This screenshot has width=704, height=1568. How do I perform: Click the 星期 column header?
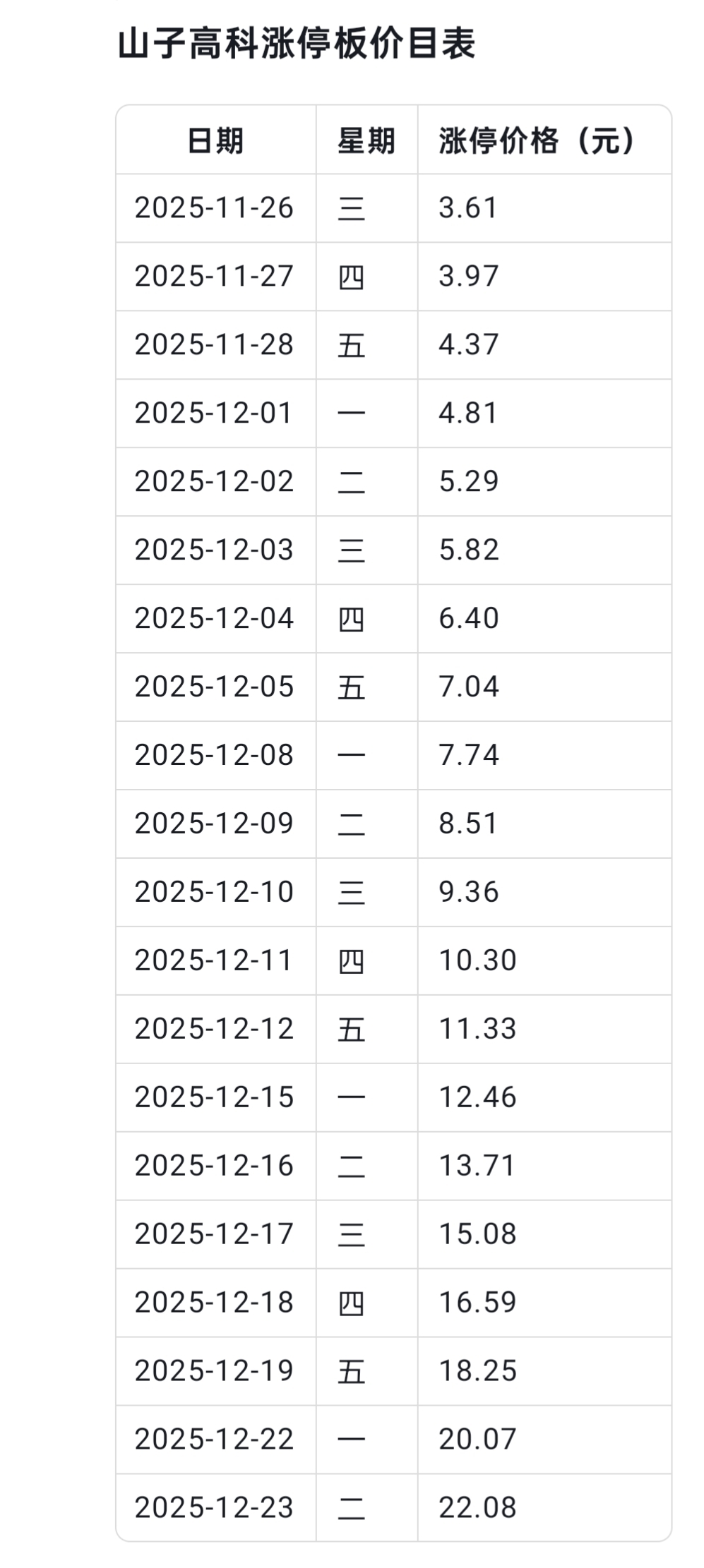(x=366, y=140)
